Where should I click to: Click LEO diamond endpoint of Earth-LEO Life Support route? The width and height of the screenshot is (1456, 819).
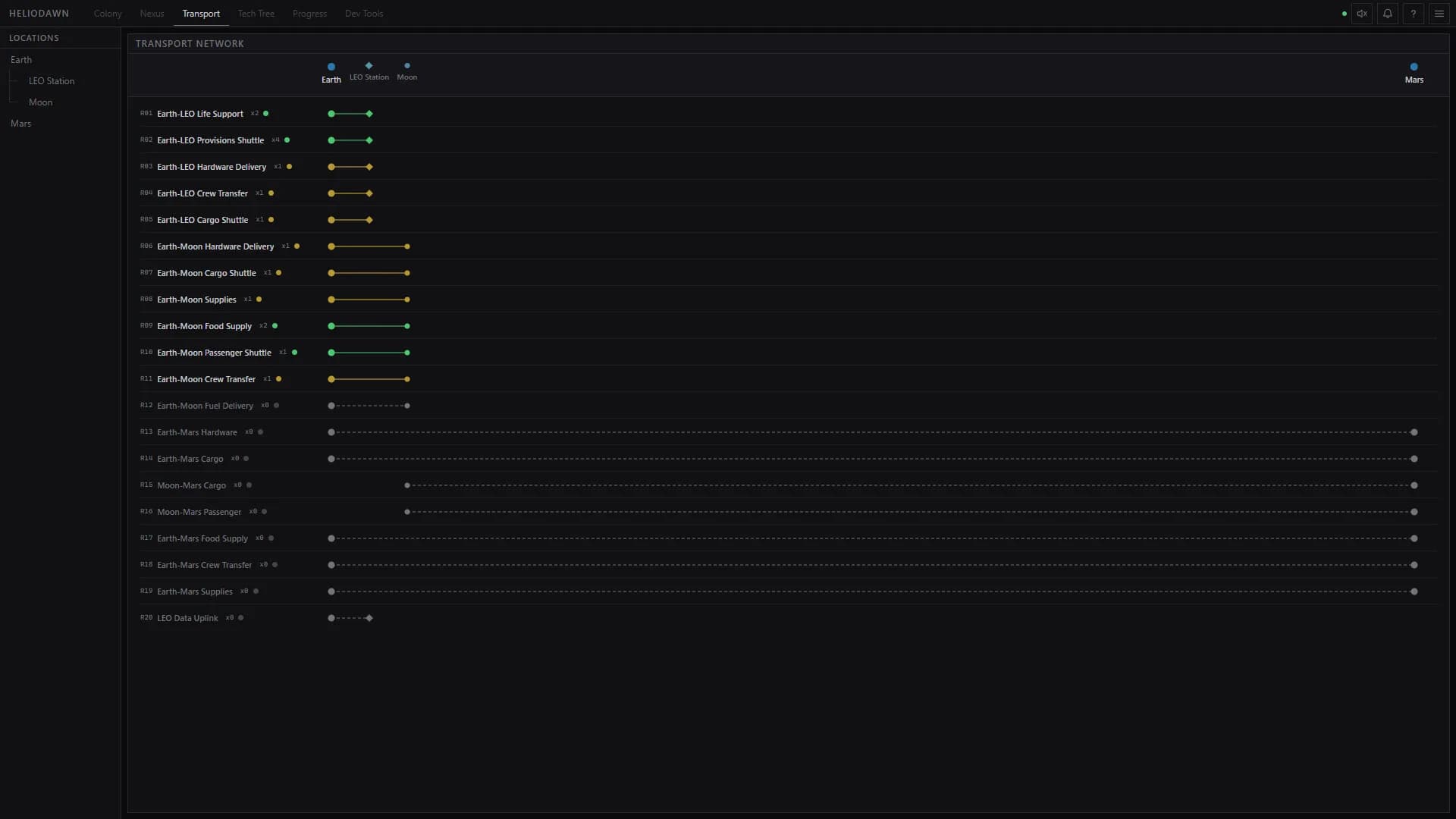pos(369,114)
